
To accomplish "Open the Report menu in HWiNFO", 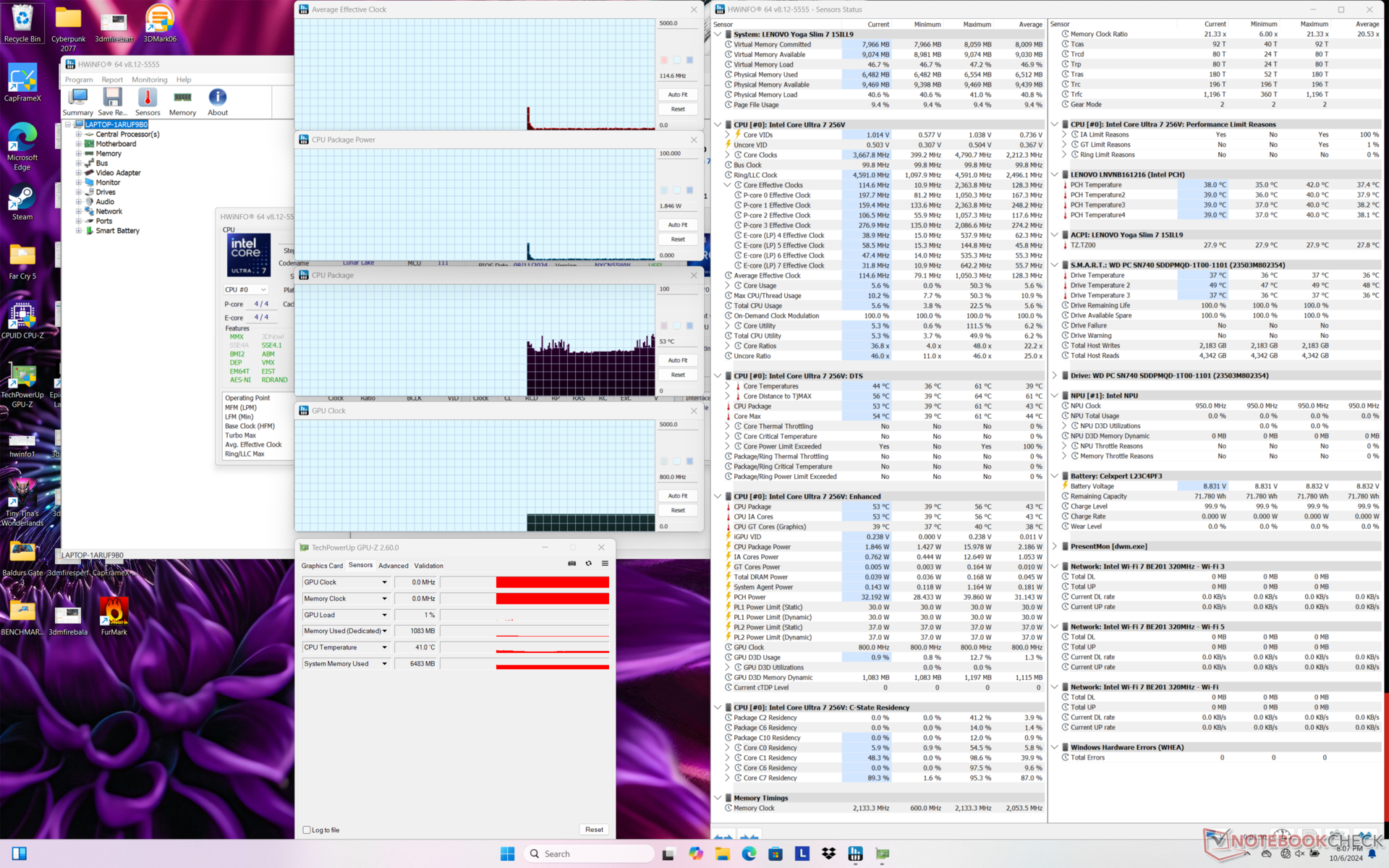I will (x=112, y=80).
